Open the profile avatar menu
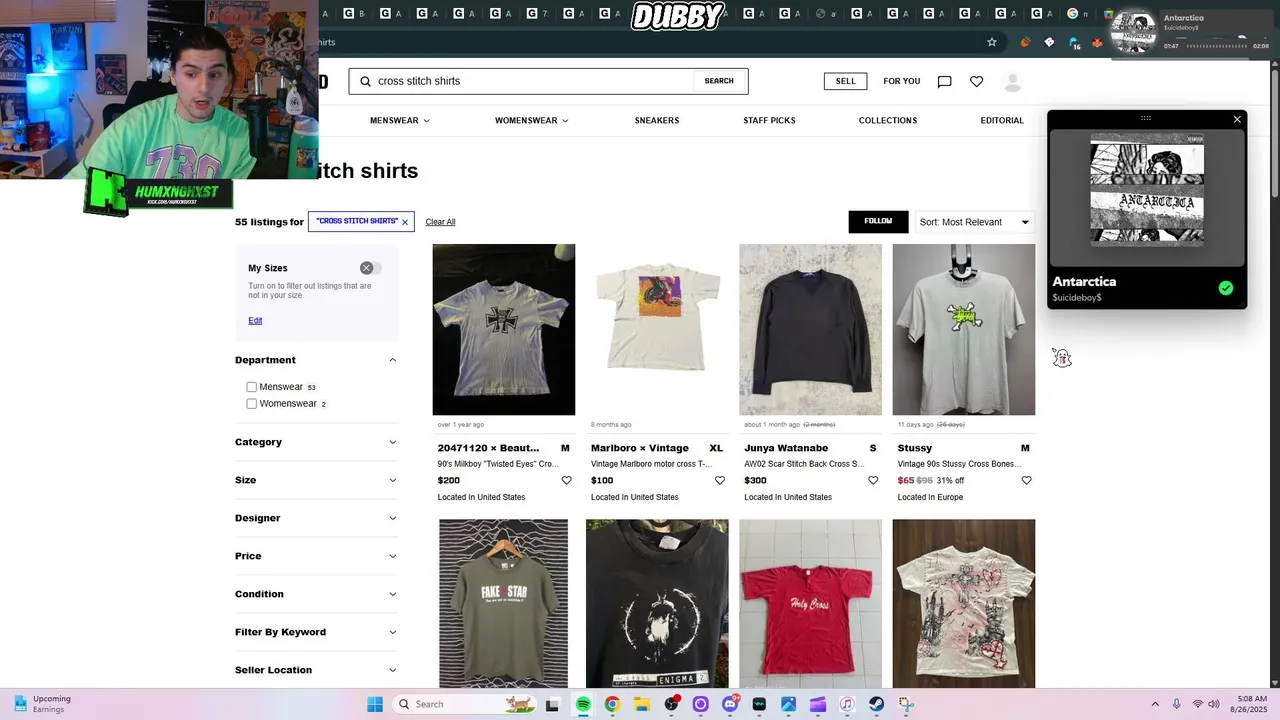 (x=1013, y=81)
